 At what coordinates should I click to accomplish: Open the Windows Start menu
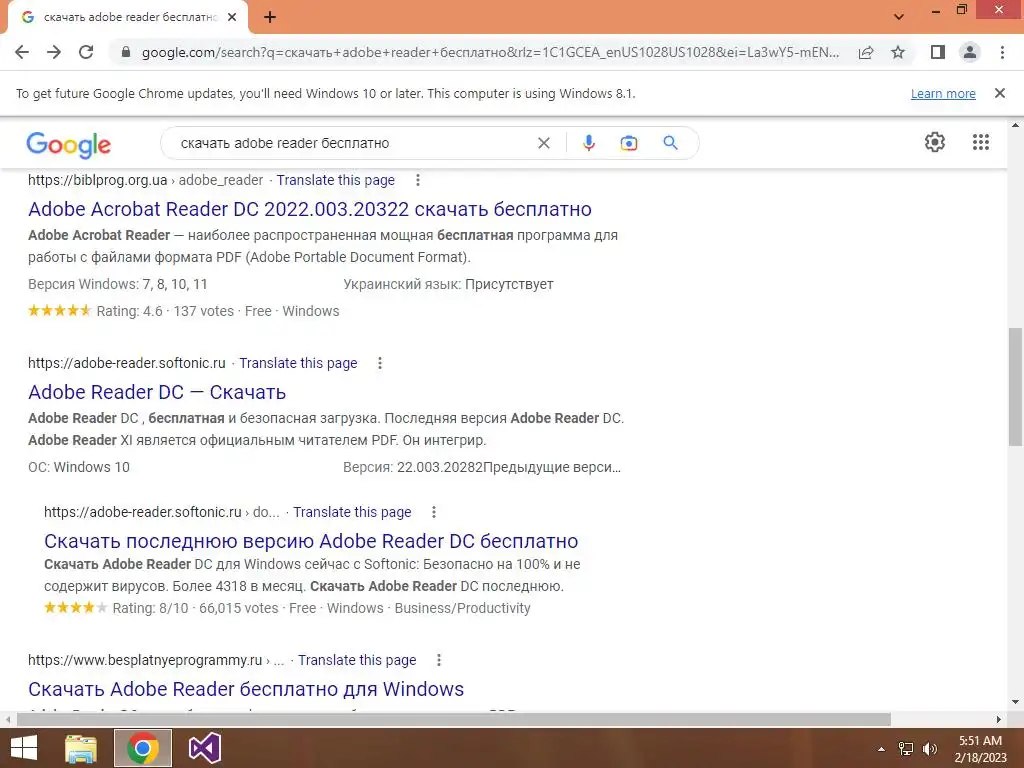point(24,748)
